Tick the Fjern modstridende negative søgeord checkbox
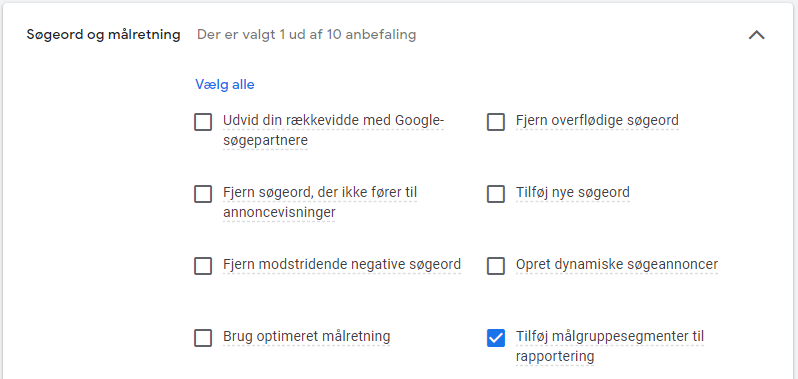Screen dimensions: 798x379 point(203,266)
